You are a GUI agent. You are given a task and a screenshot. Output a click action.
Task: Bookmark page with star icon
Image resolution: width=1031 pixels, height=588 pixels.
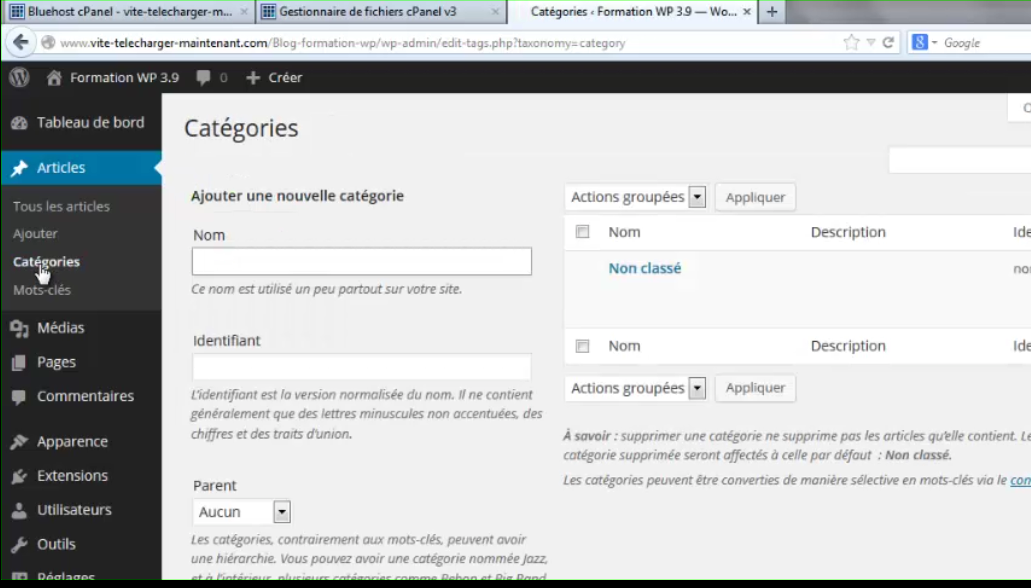click(851, 43)
